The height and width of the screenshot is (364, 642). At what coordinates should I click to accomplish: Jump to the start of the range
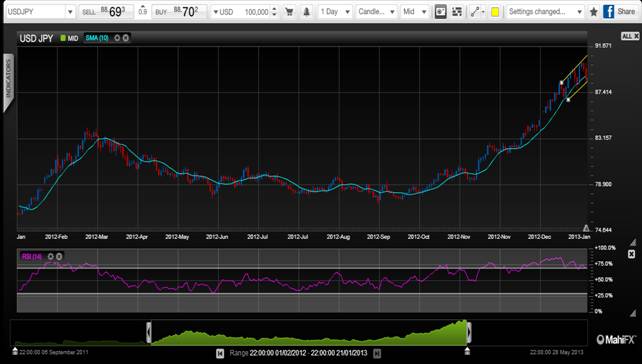[220, 353]
